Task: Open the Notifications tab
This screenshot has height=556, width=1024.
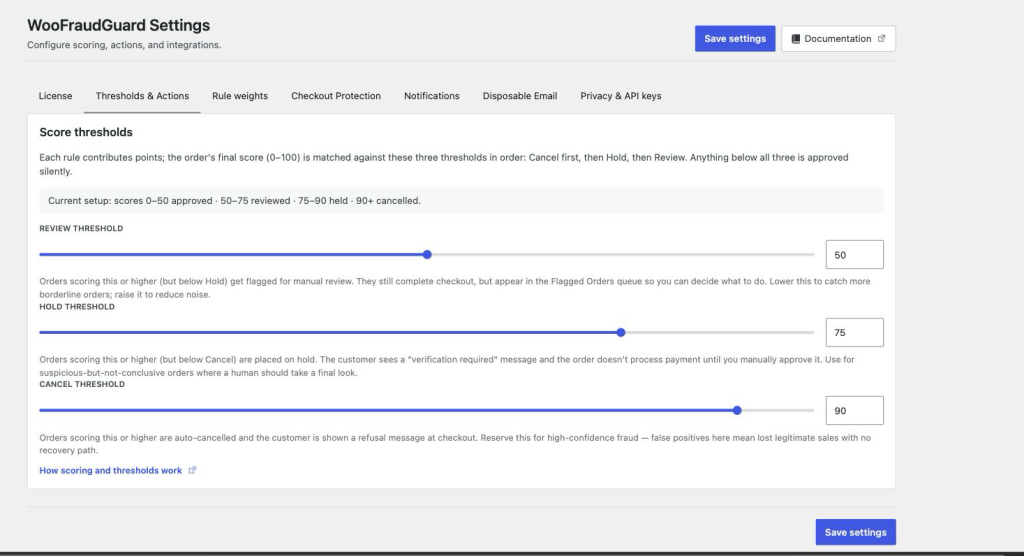Action: 432,96
